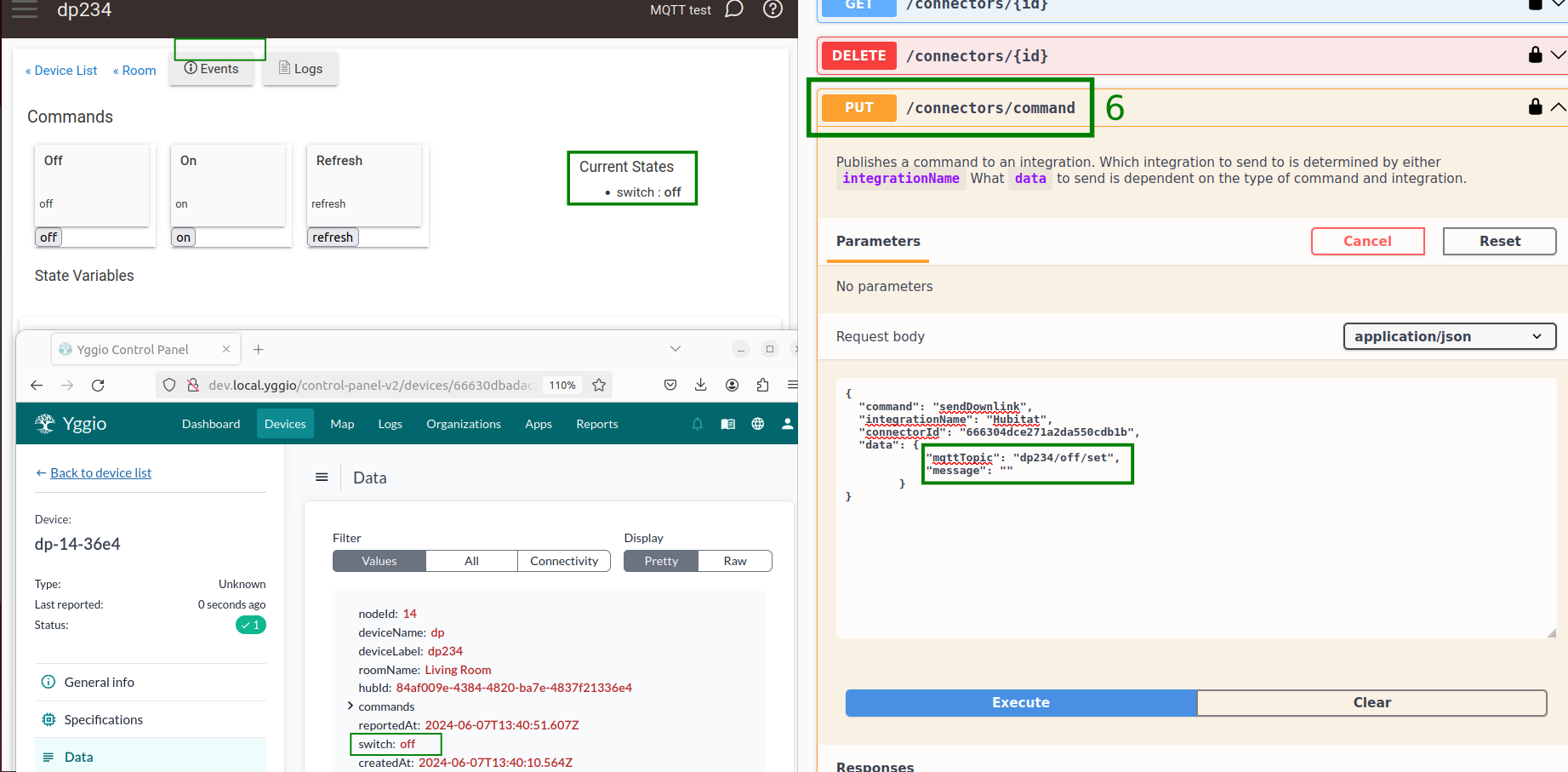
Task: Click the chat bubble icon beside MQTT test
Action: coord(734,9)
